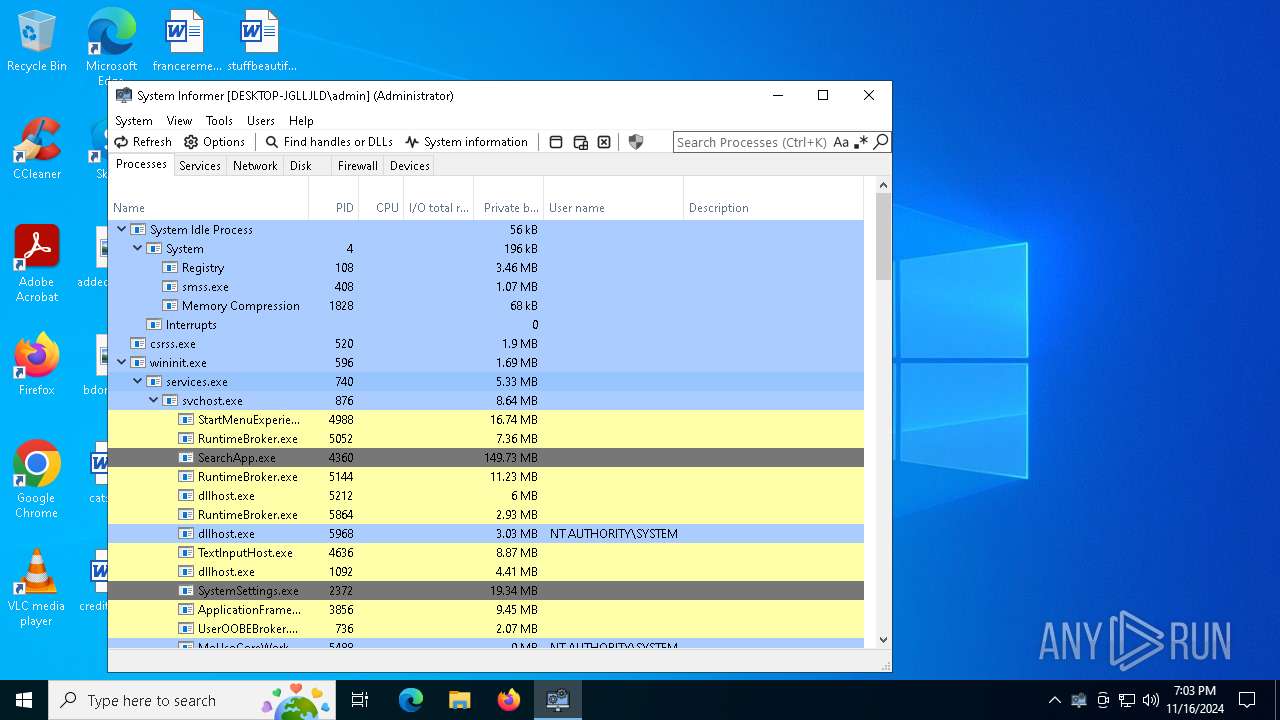Select the ApplicationFrameHost process row
This screenshot has width=1280, height=720.
(x=486, y=610)
